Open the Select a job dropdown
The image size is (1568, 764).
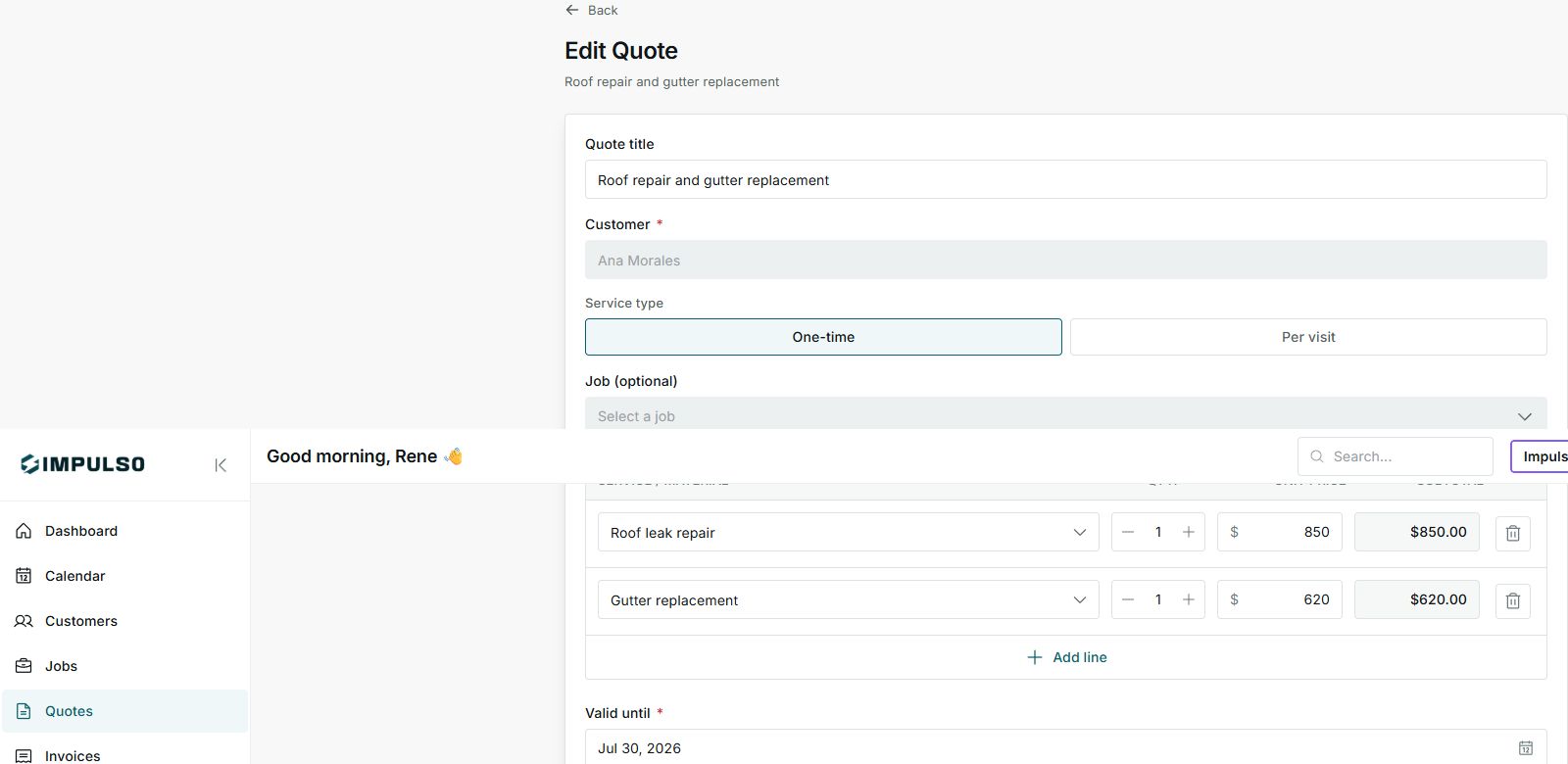(1066, 413)
